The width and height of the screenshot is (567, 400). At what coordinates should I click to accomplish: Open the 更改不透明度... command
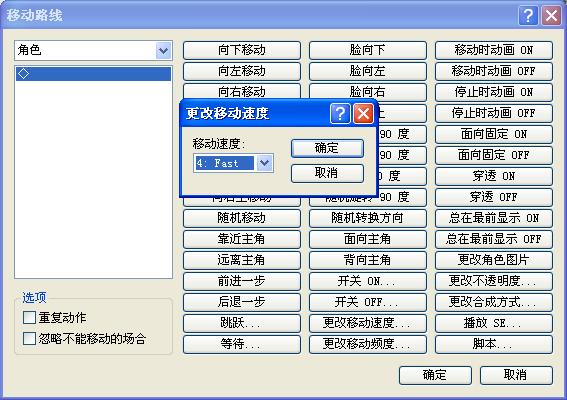494,281
